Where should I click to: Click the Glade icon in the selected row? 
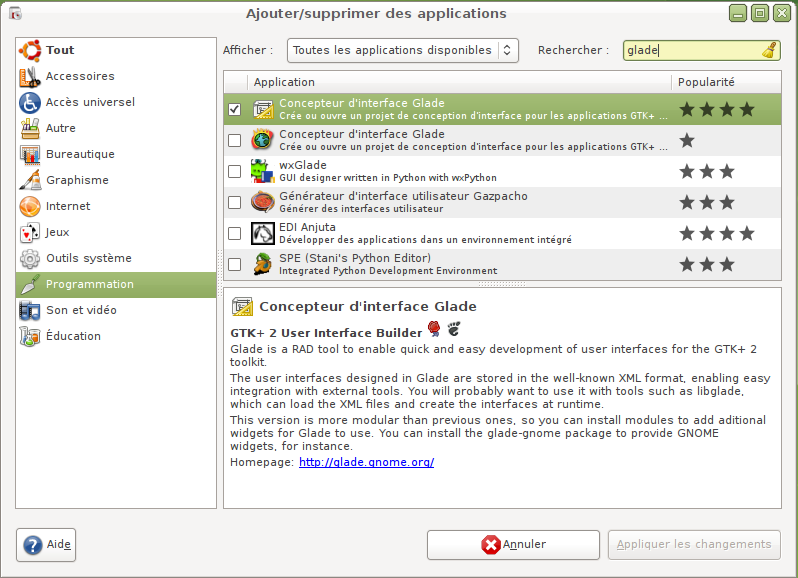pos(263,109)
